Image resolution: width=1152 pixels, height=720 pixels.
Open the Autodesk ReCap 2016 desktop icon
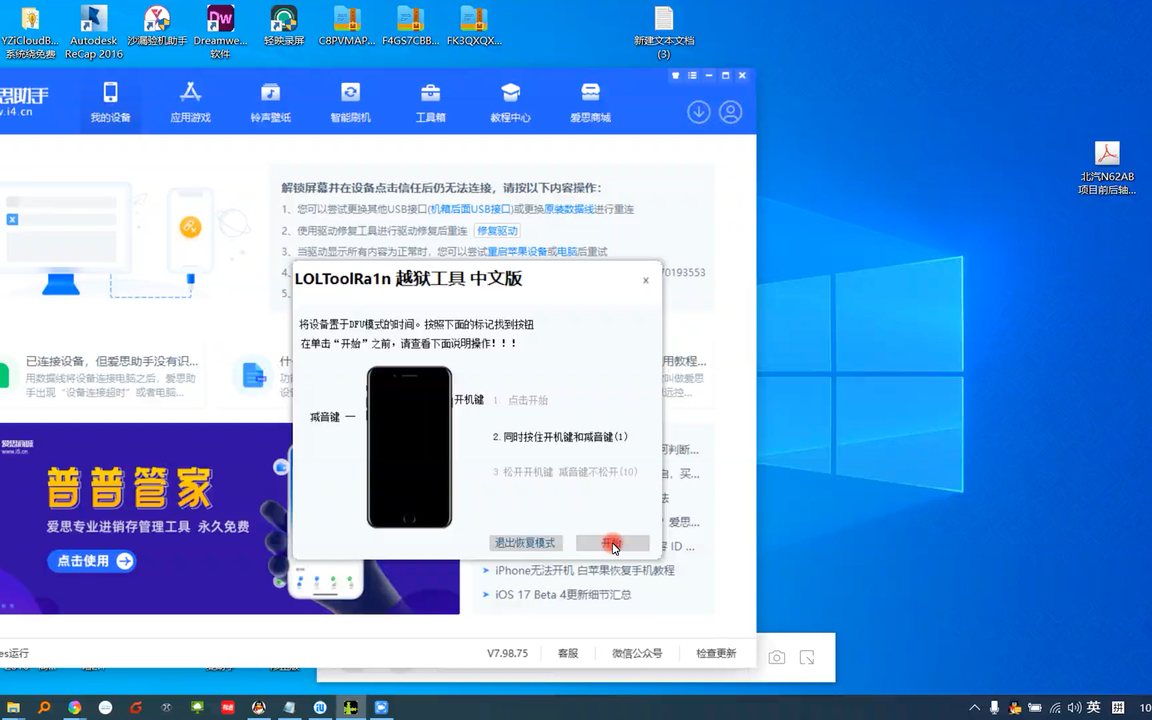tap(93, 32)
